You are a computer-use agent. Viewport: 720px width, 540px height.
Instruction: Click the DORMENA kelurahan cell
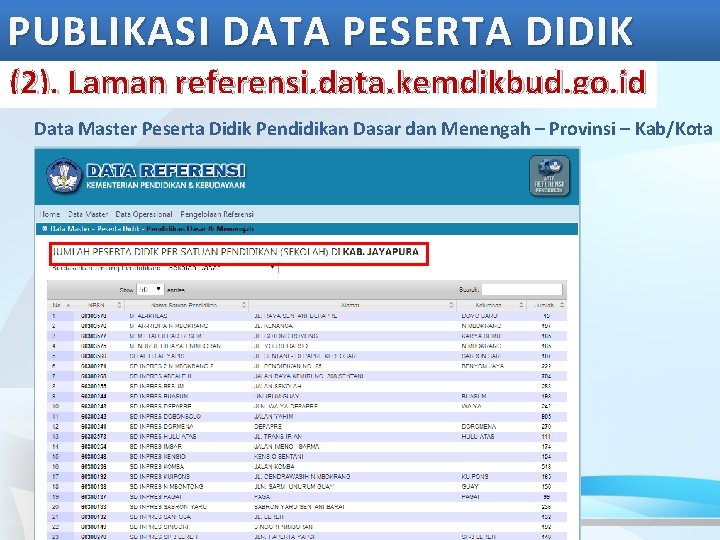[478, 427]
